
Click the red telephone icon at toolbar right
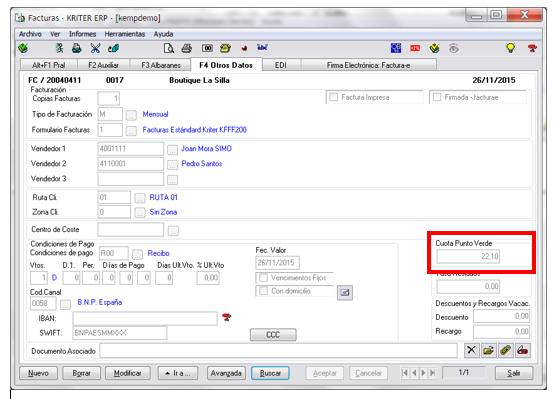(x=532, y=48)
